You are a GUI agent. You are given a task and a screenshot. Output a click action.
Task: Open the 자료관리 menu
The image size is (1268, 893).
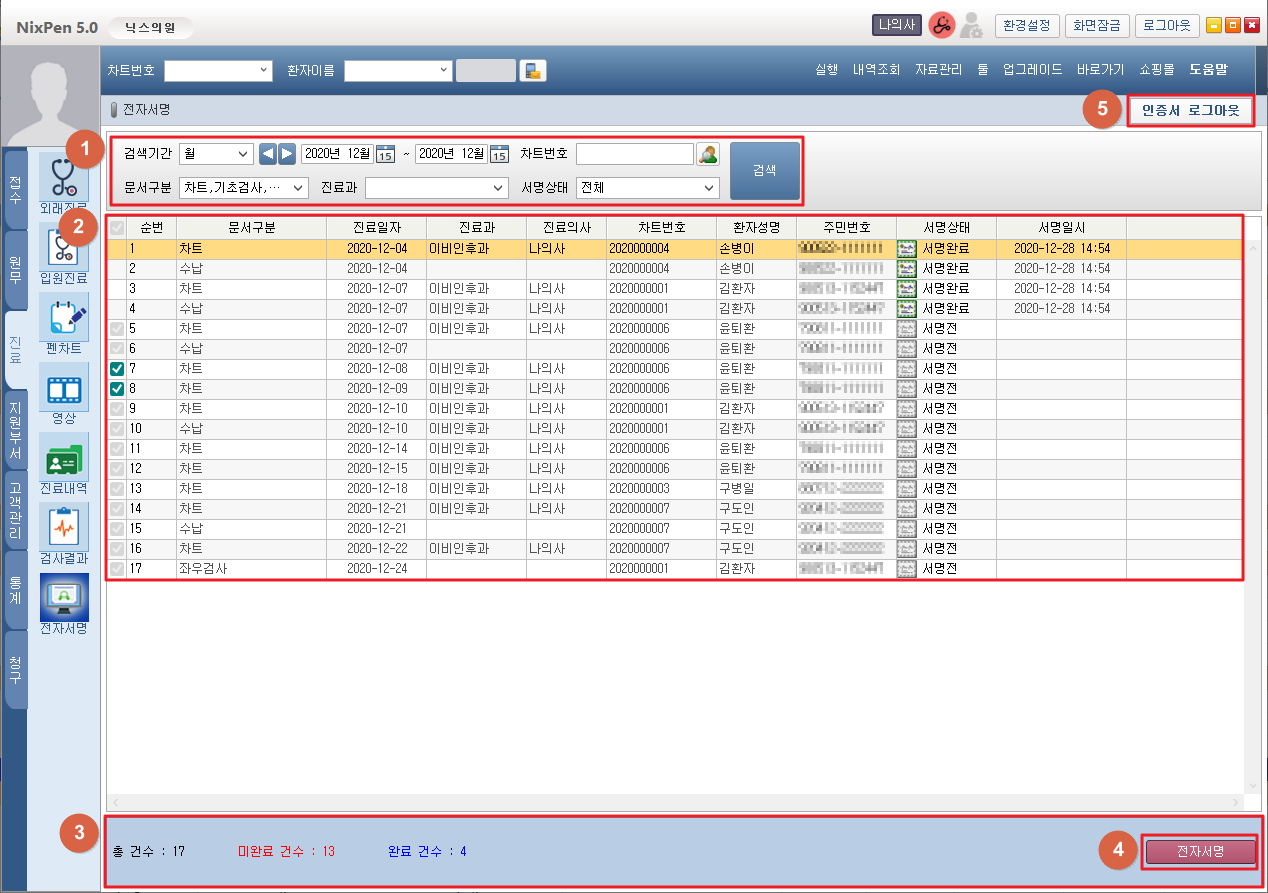(x=938, y=70)
